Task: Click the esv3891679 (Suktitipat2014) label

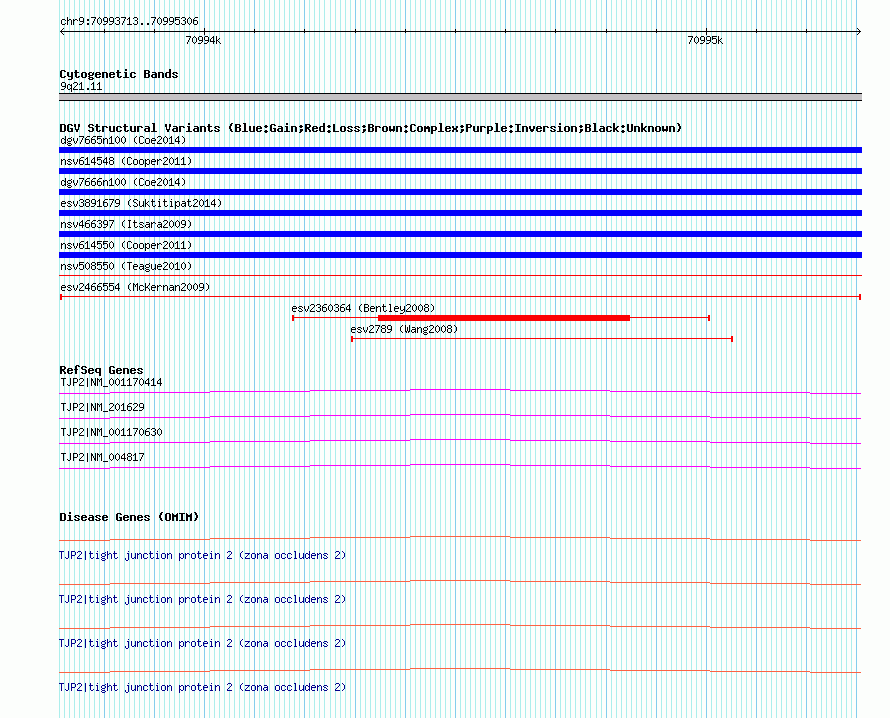Action: (x=141, y=203)
